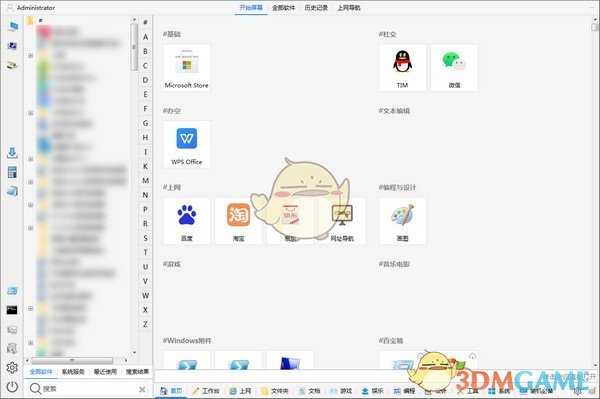Click the download arrow sidebar icon
The height and width of the screenshot is (399, 600).
tap(12, 153)
